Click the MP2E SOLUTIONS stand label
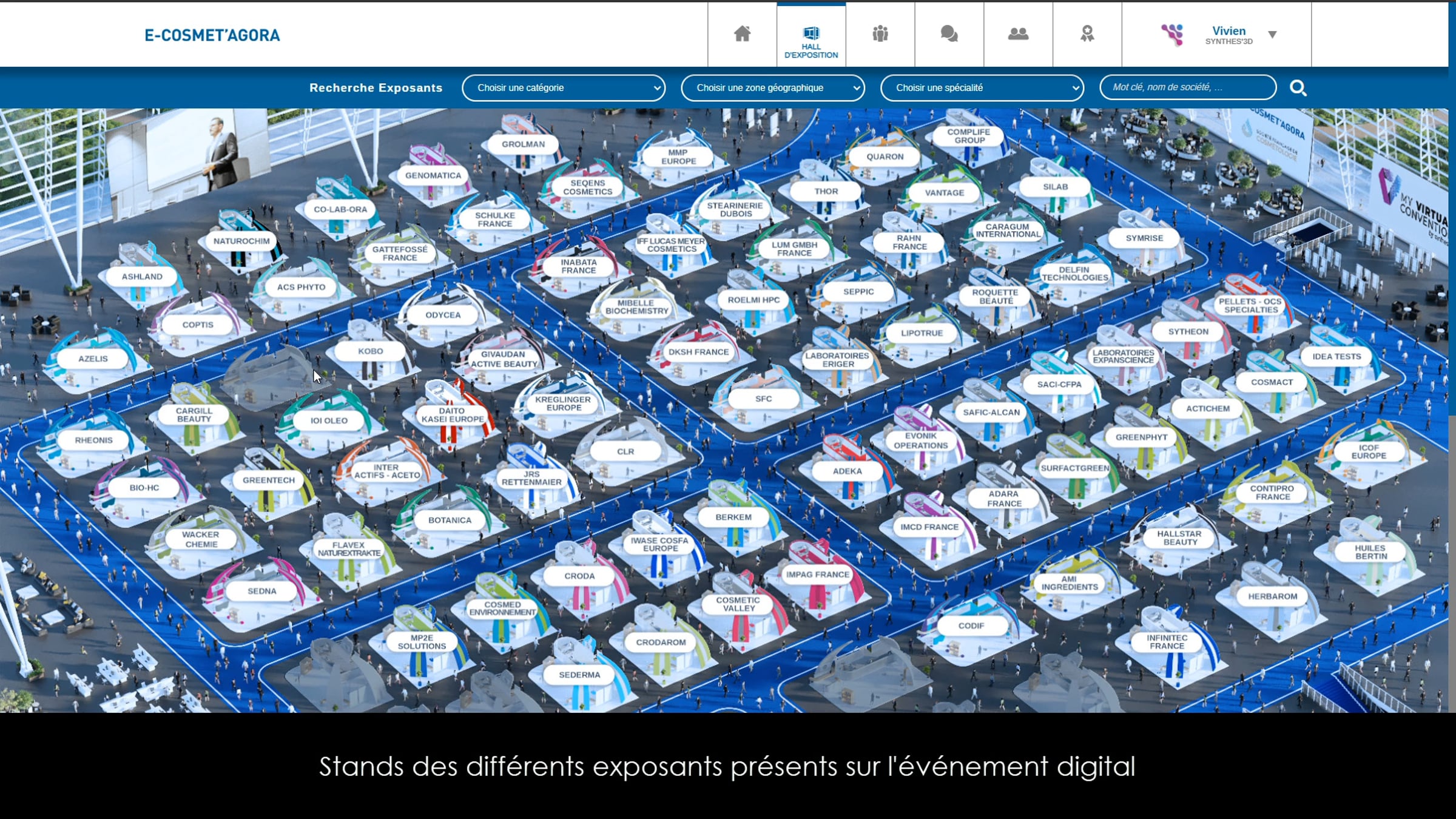The width and height of the screenshot is (1456, 819). point(422,642)
